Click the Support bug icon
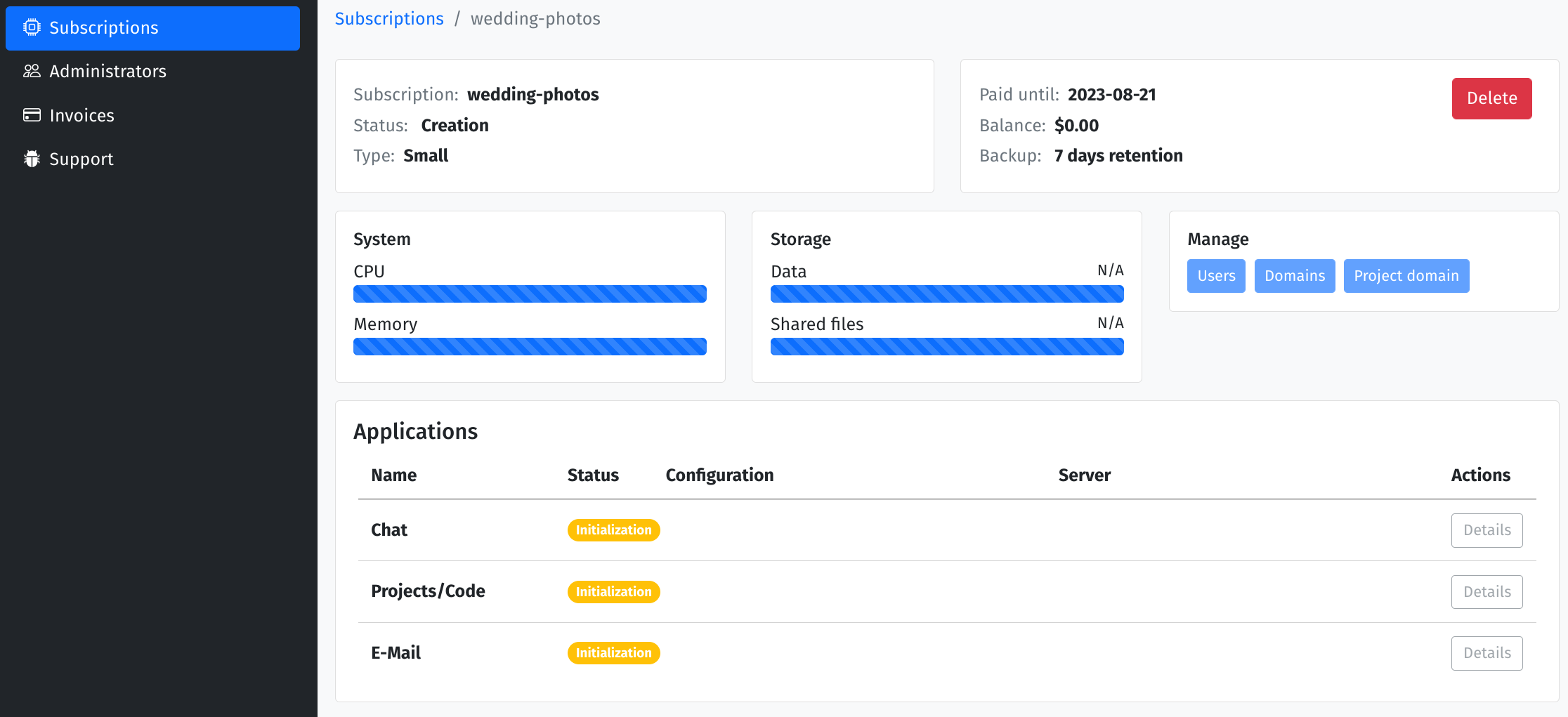This screenshot has width=1568, height=717. click(x=32, y=159)
